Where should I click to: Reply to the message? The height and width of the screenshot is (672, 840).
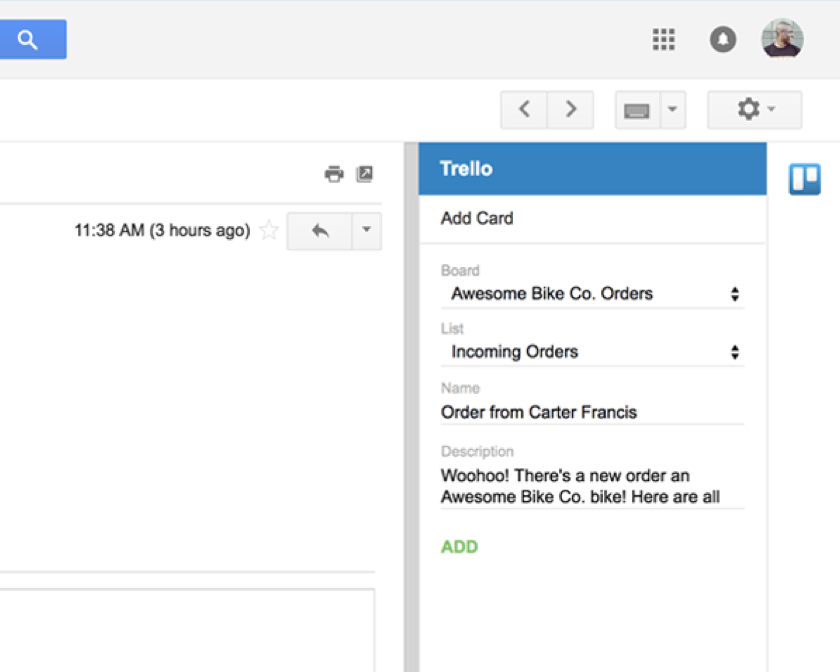tap(320, 231)
